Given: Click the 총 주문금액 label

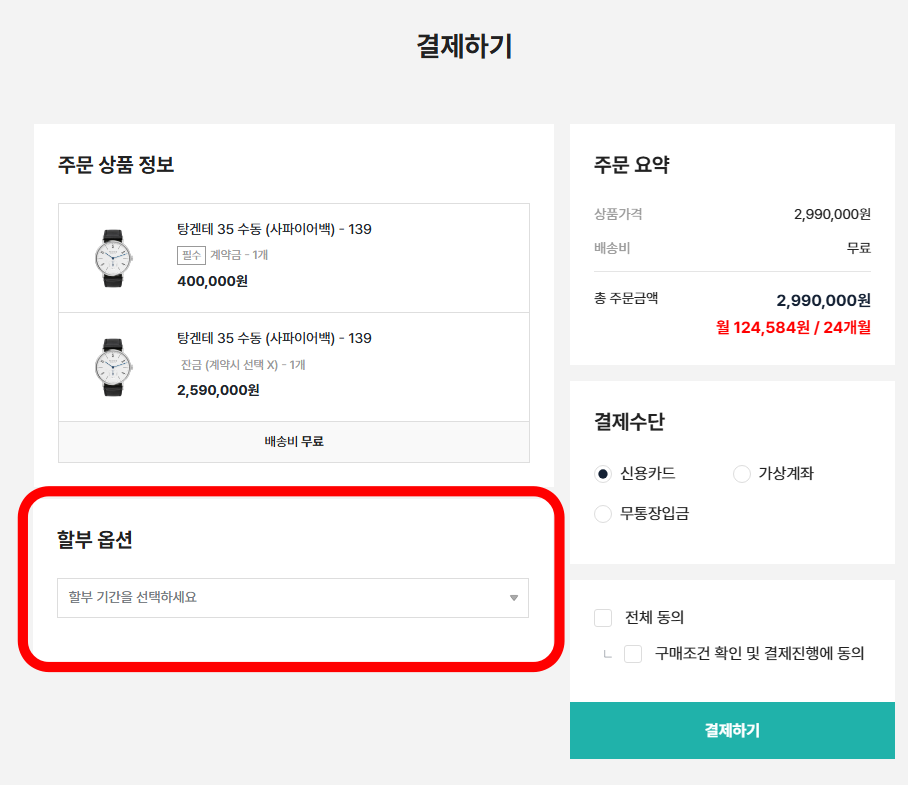Looking at the screenshot, I should click(626, 298).
